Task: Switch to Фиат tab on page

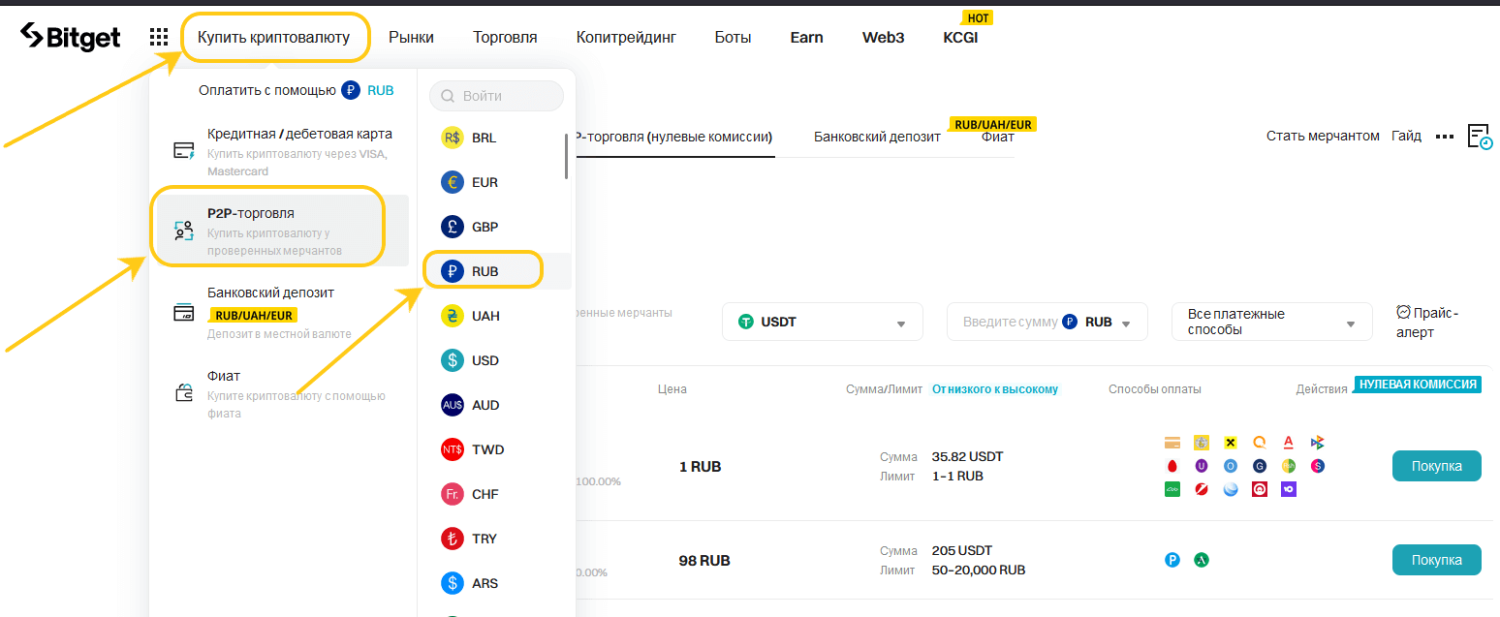Action: 998,137
